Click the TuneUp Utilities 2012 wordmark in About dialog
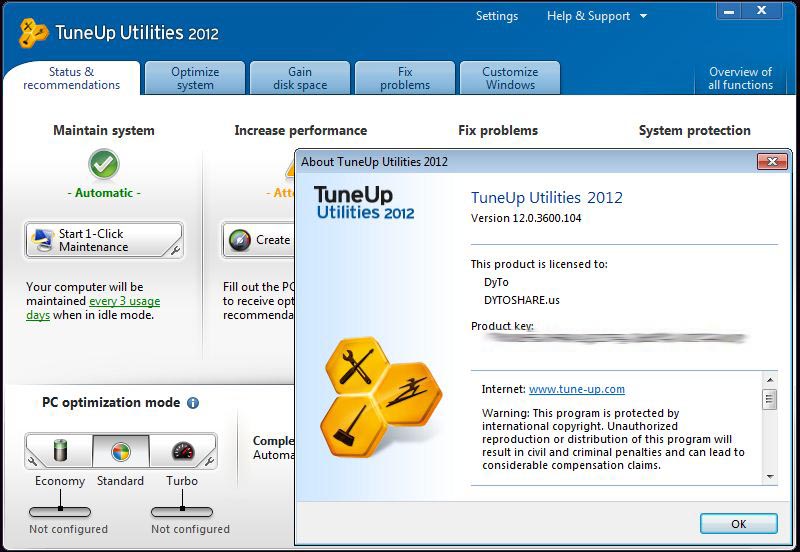The image size is (800, 552). click(x=364, y=203)
